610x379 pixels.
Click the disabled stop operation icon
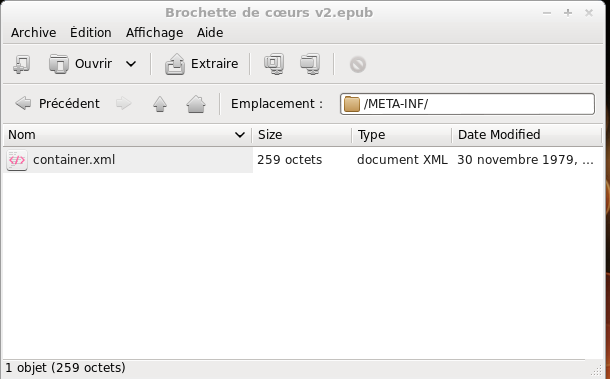click(x=358, y=65)
